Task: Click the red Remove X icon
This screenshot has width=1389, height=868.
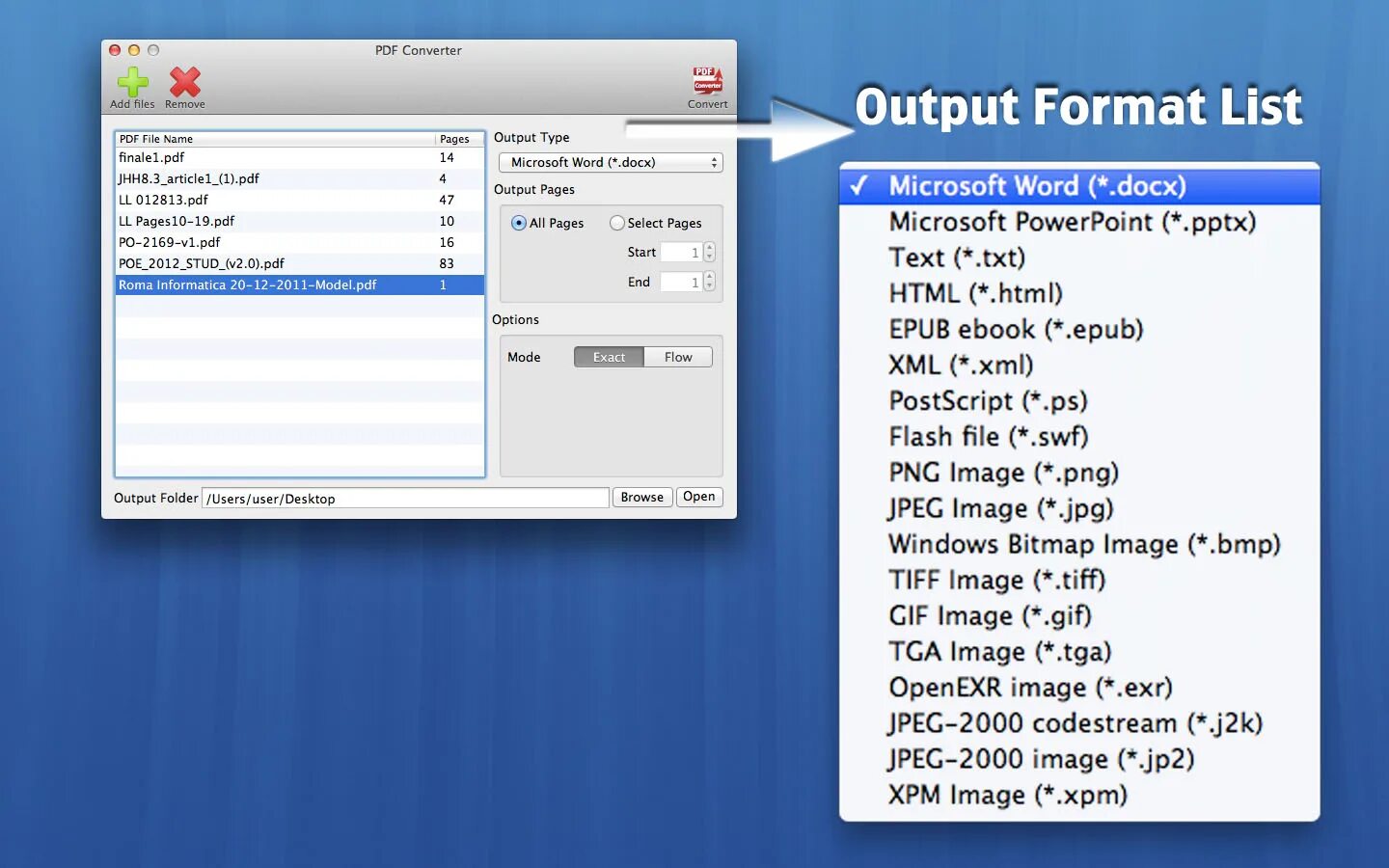Action: (x=184, y=82)
